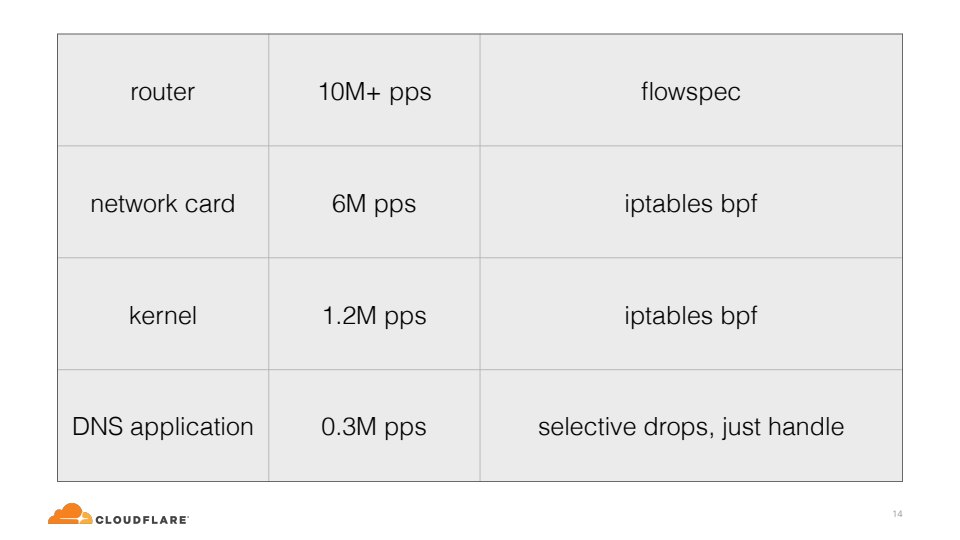Click the slide page number 14
This screenshot has height=540, width=960.
pos(897,514)
